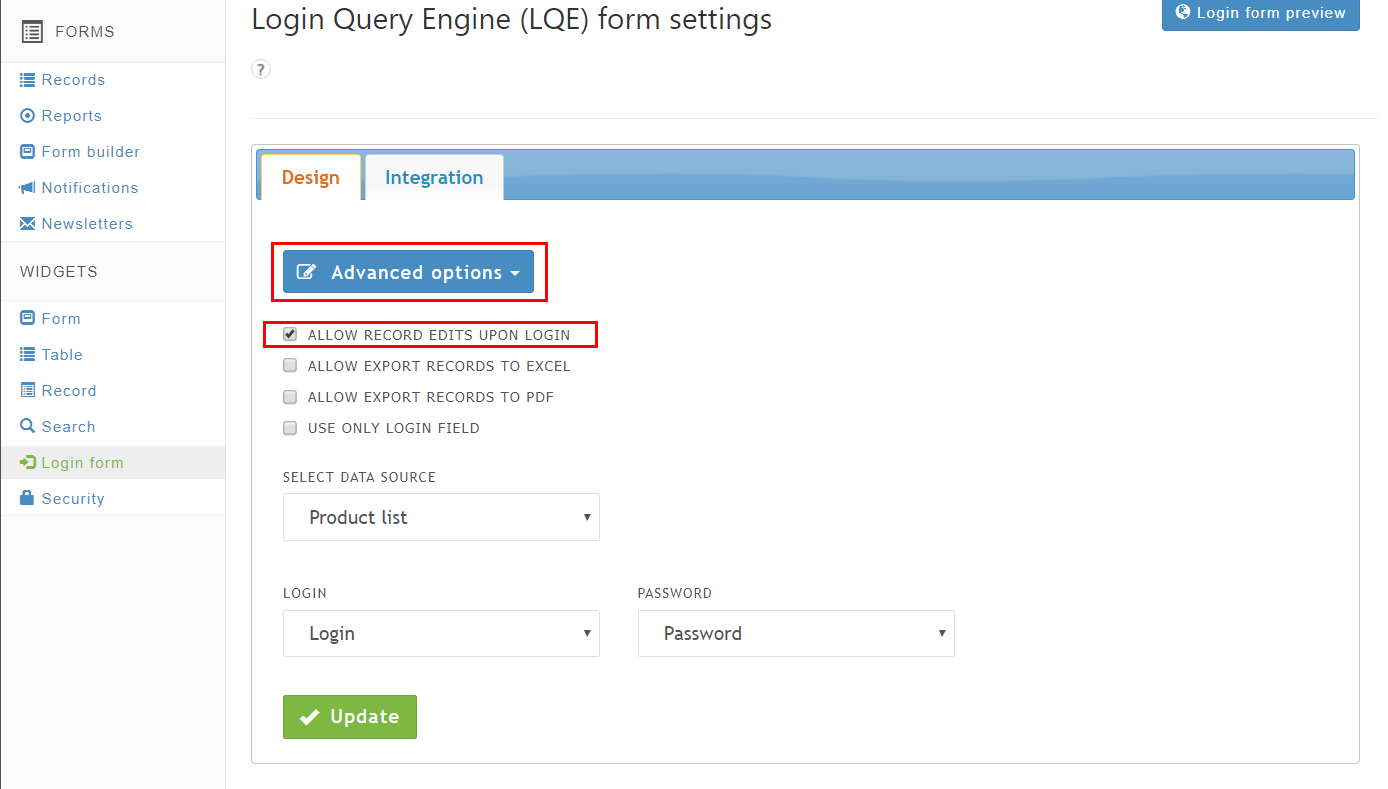Click the Login form arrow icon
Image resolution: width=1388 pixels, height=789 pixels.
tap(28, 463)
